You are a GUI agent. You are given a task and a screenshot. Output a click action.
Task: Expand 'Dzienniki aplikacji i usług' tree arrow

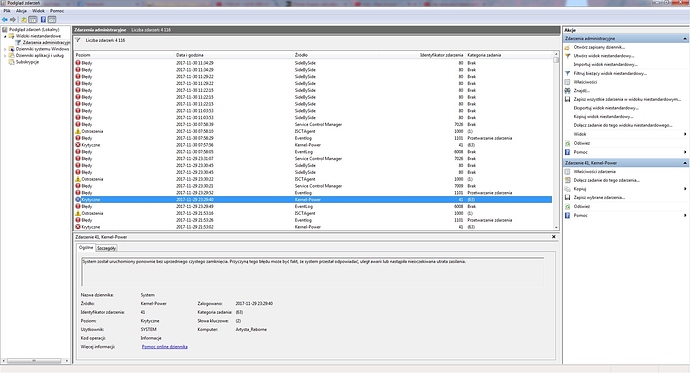(5, 56)
